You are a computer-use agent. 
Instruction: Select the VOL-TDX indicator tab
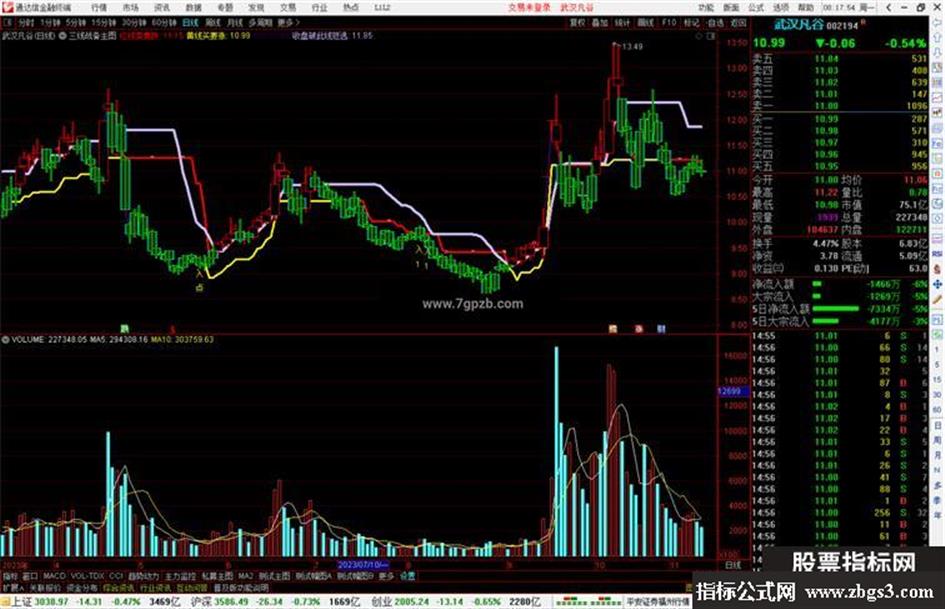click(87, 576)
